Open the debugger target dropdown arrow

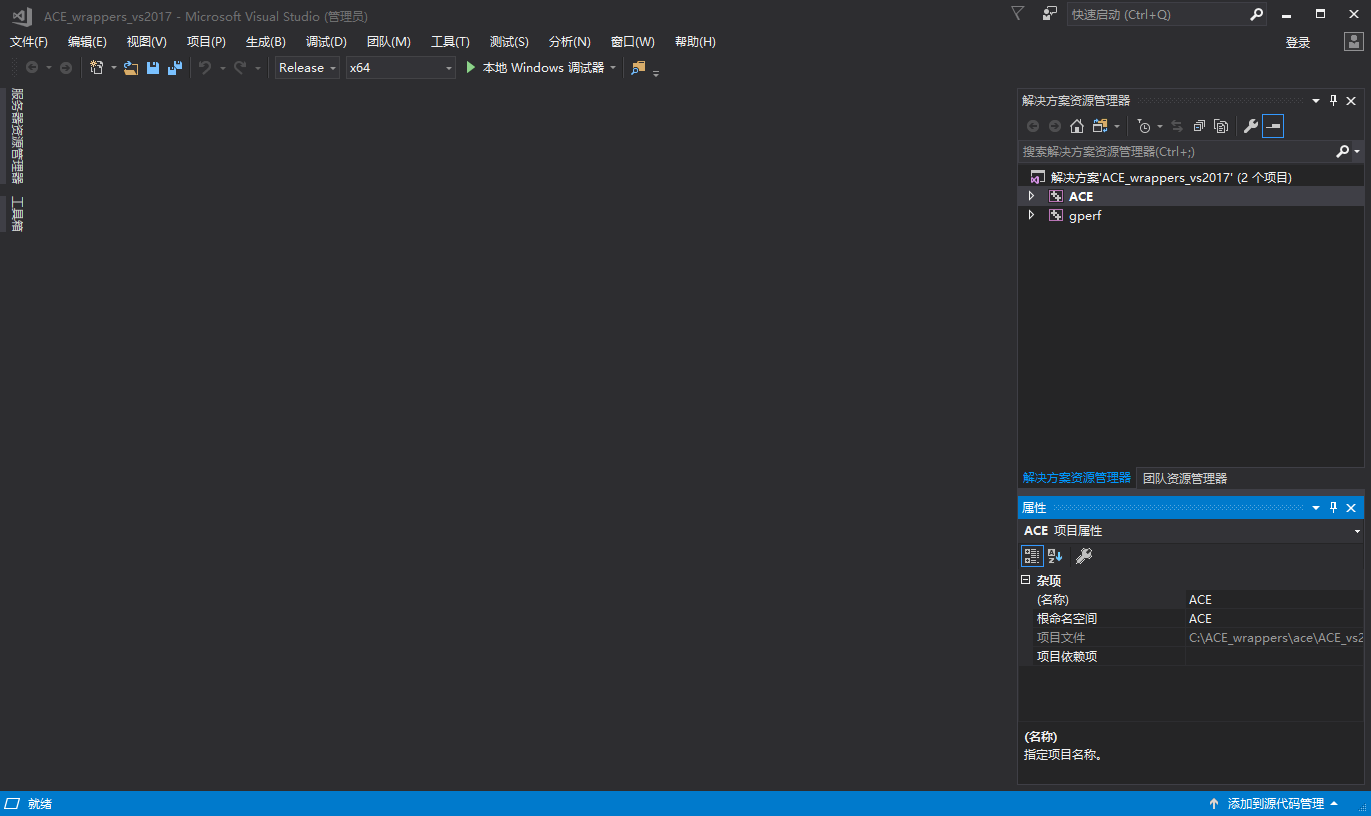coord(613,68)
